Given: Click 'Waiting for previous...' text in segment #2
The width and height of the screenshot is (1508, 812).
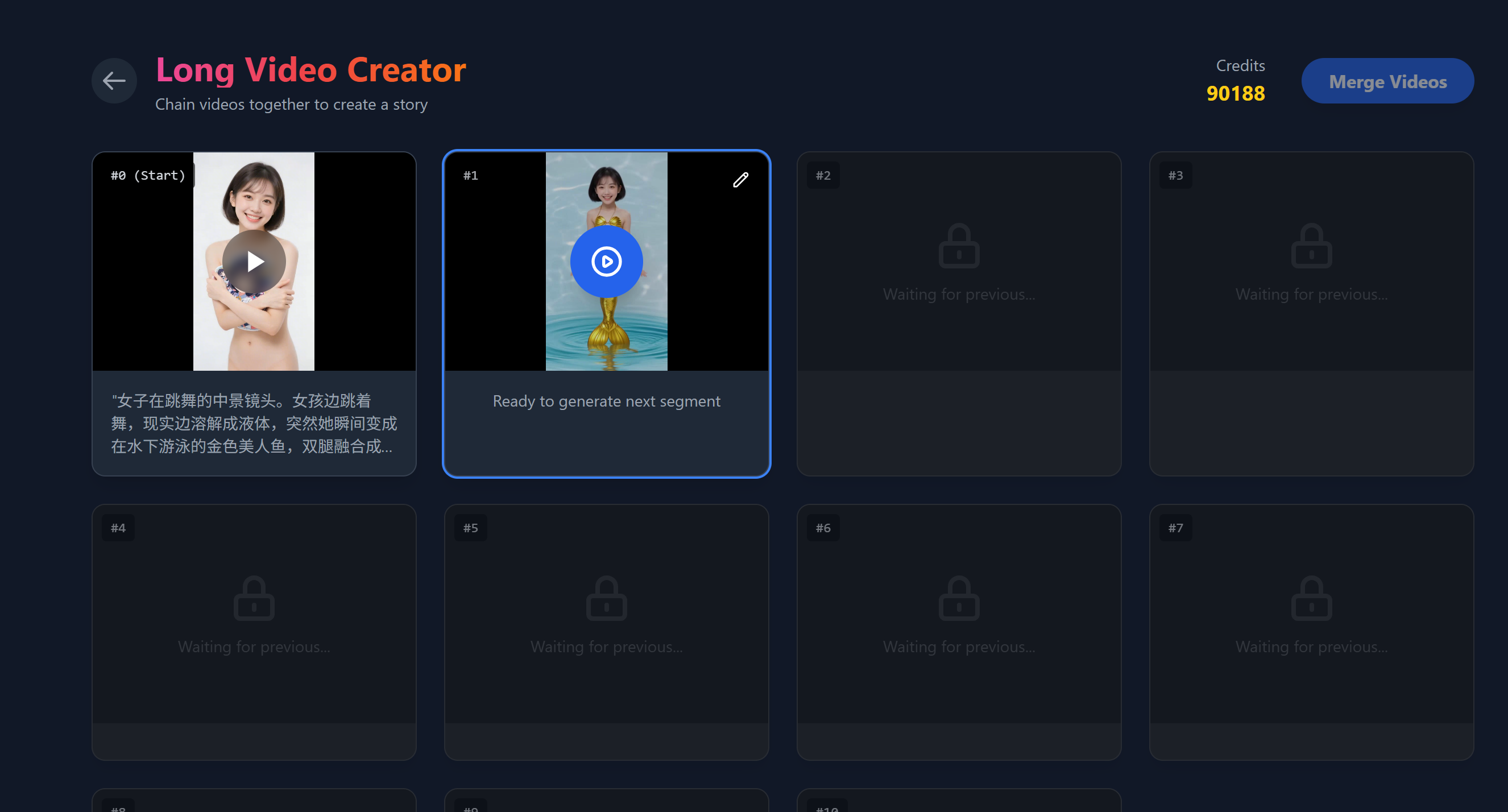Looking at the screenshot, I should tap(959, 295).
